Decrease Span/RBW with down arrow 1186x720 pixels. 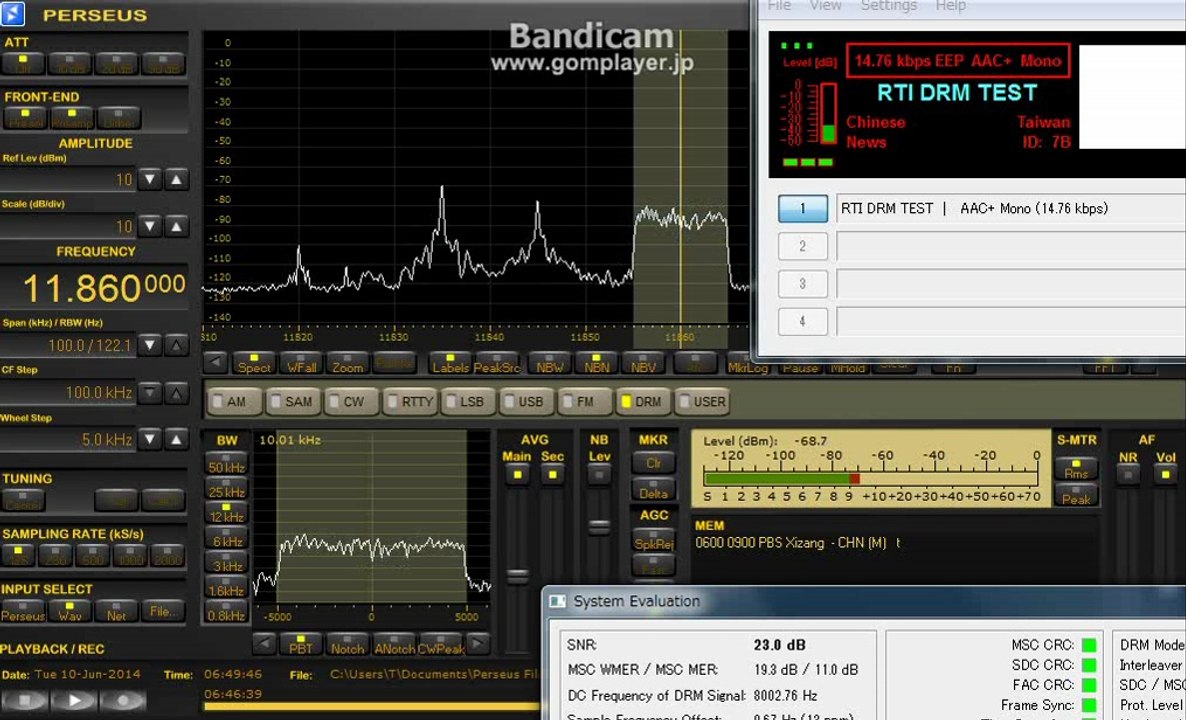(151, 346)
